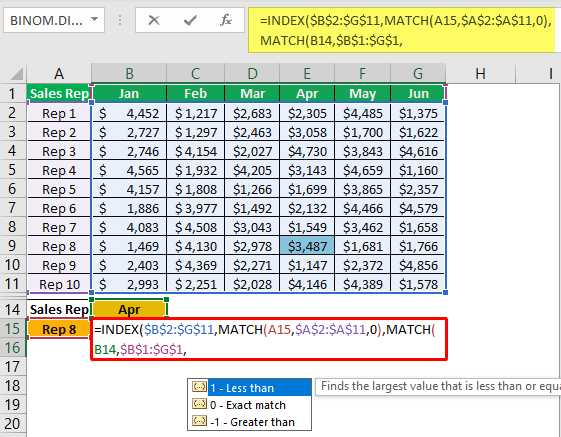Click cell with $2,357
This screenshot has height=437, width=561.
[418, 189]
